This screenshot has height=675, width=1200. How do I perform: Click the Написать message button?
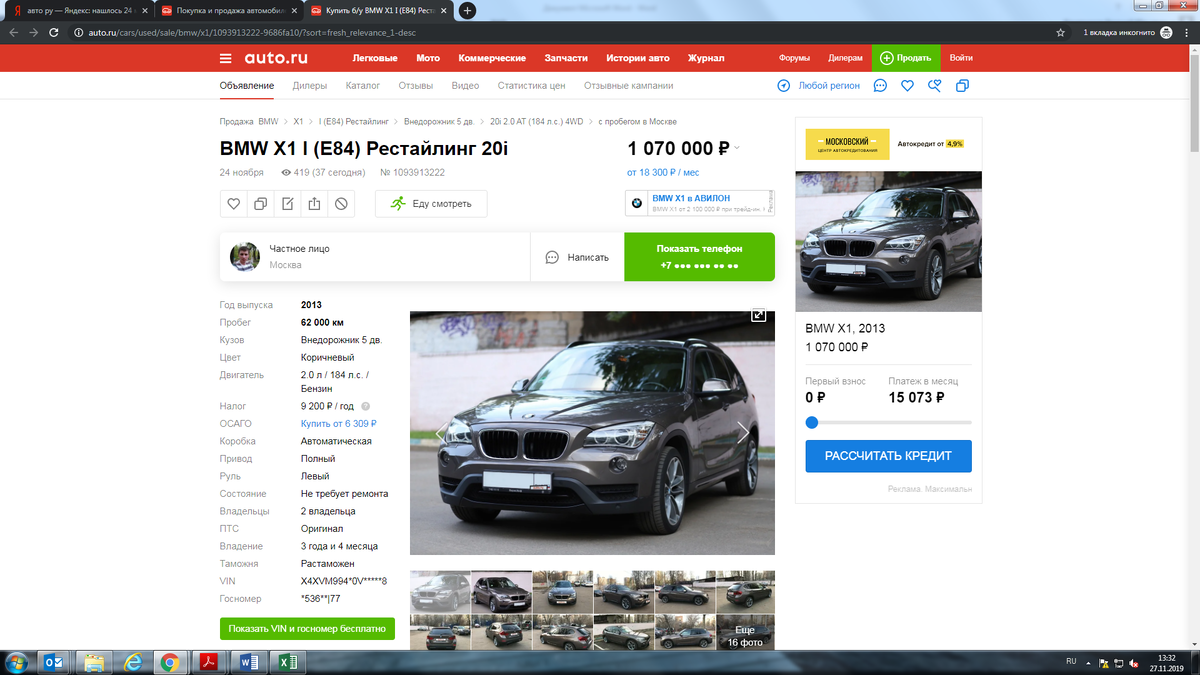[577, 257]
